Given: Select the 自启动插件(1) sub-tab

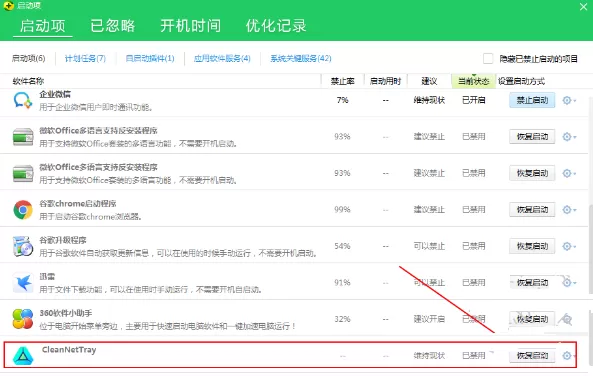Looking at the screenshot, I should pyautogui.click(x=150, y=58).
